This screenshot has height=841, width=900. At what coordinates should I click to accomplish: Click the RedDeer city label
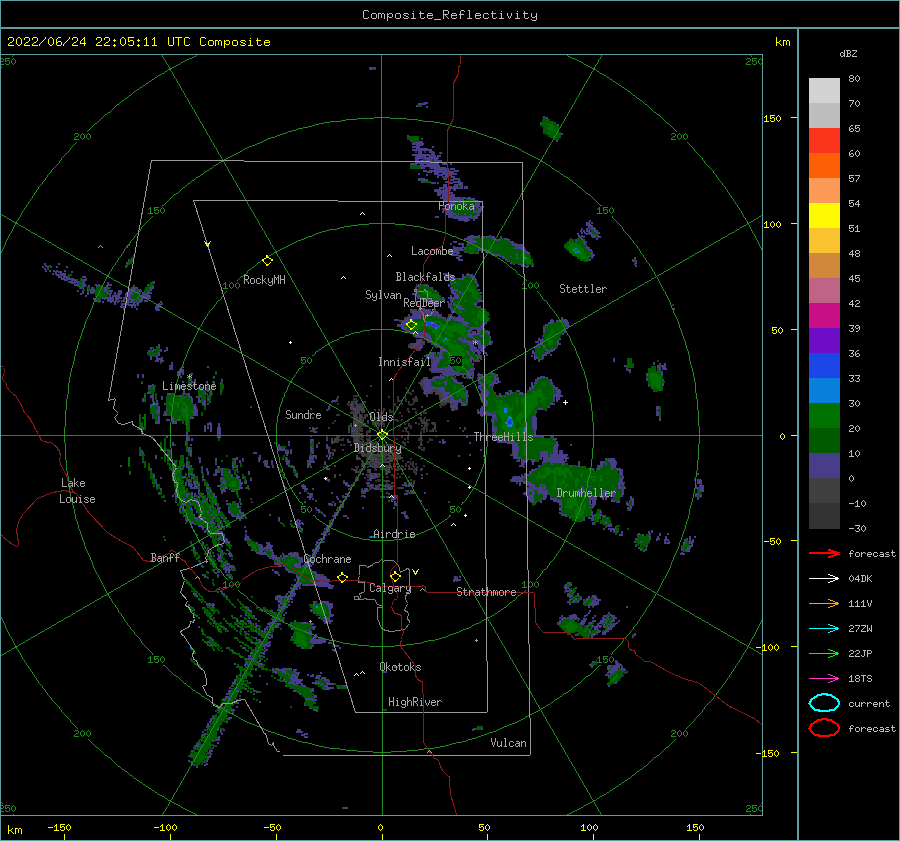[x=424, y=303]
